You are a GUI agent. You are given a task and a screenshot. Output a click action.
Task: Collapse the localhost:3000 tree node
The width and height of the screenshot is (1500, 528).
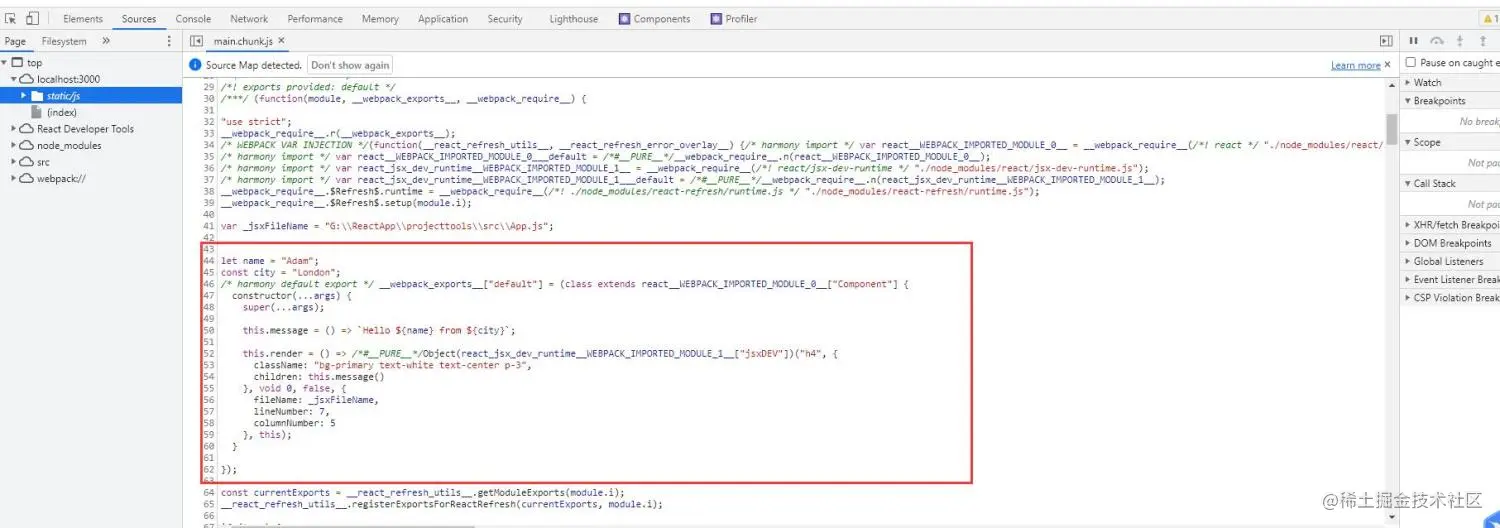point(15,79)
